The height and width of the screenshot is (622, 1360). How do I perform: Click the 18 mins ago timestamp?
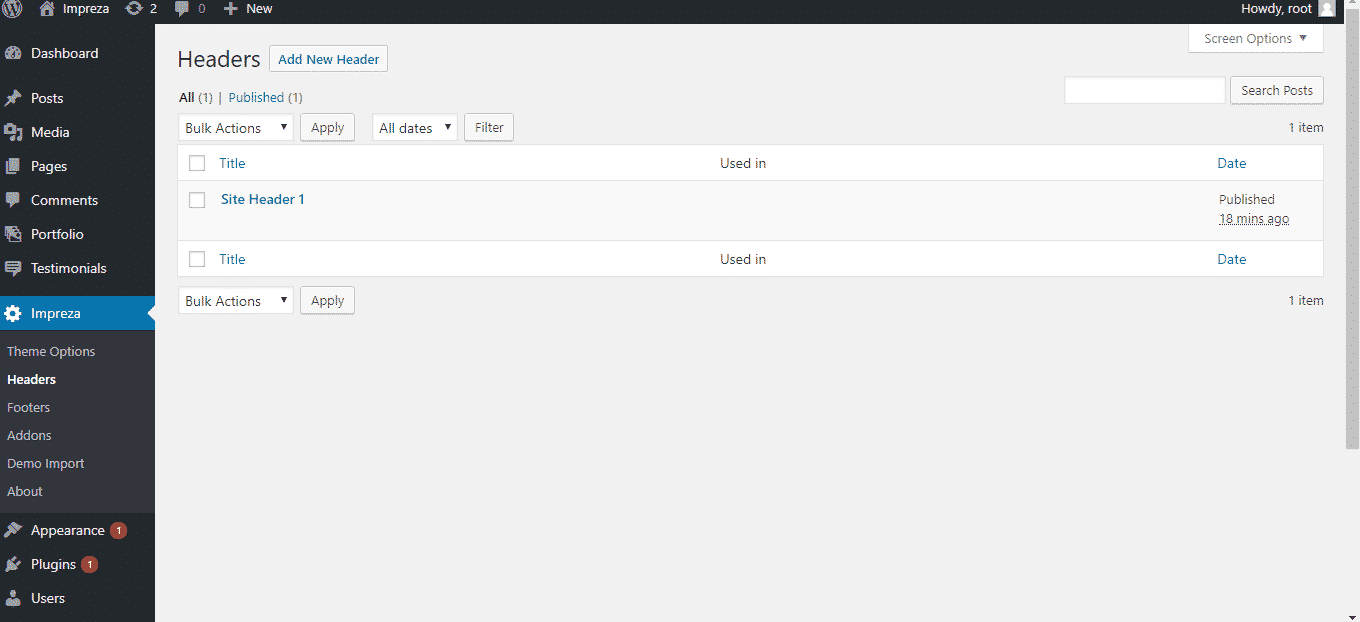[x=1254, y=218]
